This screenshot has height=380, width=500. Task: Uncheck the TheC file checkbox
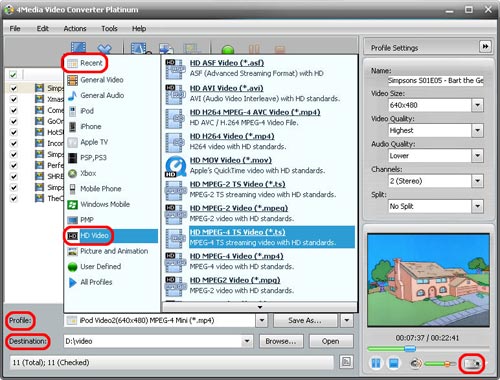point(13,198)
